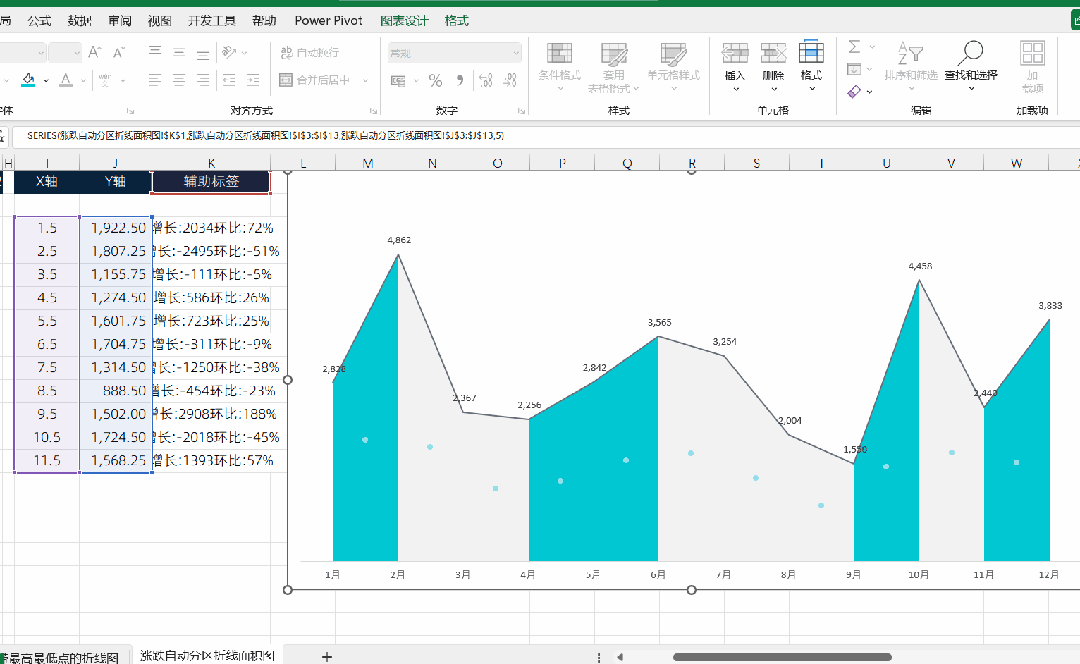This screenshot has height=664, width=1080.
Task: Click the fill down icon
Action: (853, 69)
